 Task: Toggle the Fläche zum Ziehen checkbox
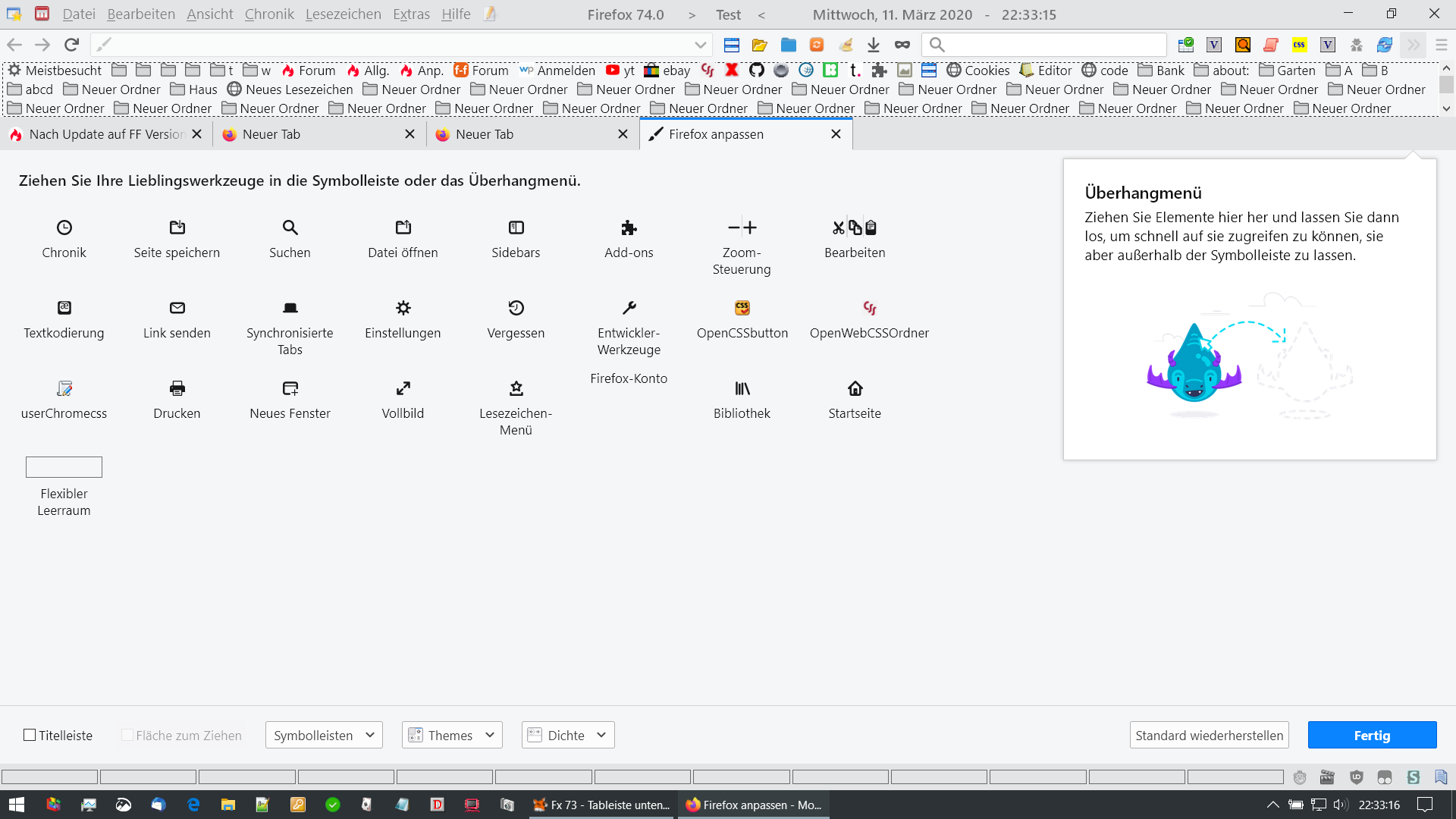tap(127, 735)
